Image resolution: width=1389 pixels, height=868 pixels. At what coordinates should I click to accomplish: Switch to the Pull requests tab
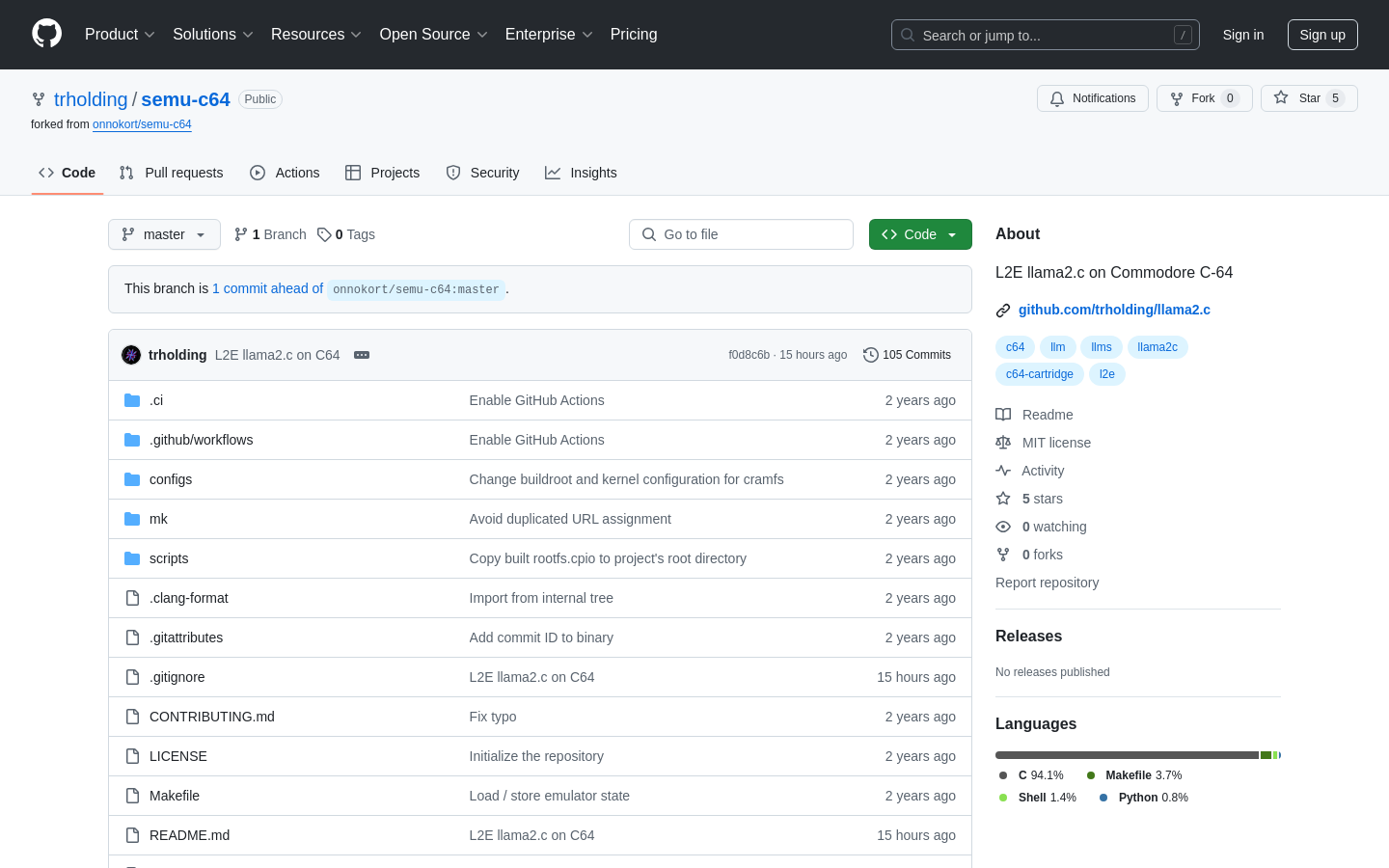172,173
